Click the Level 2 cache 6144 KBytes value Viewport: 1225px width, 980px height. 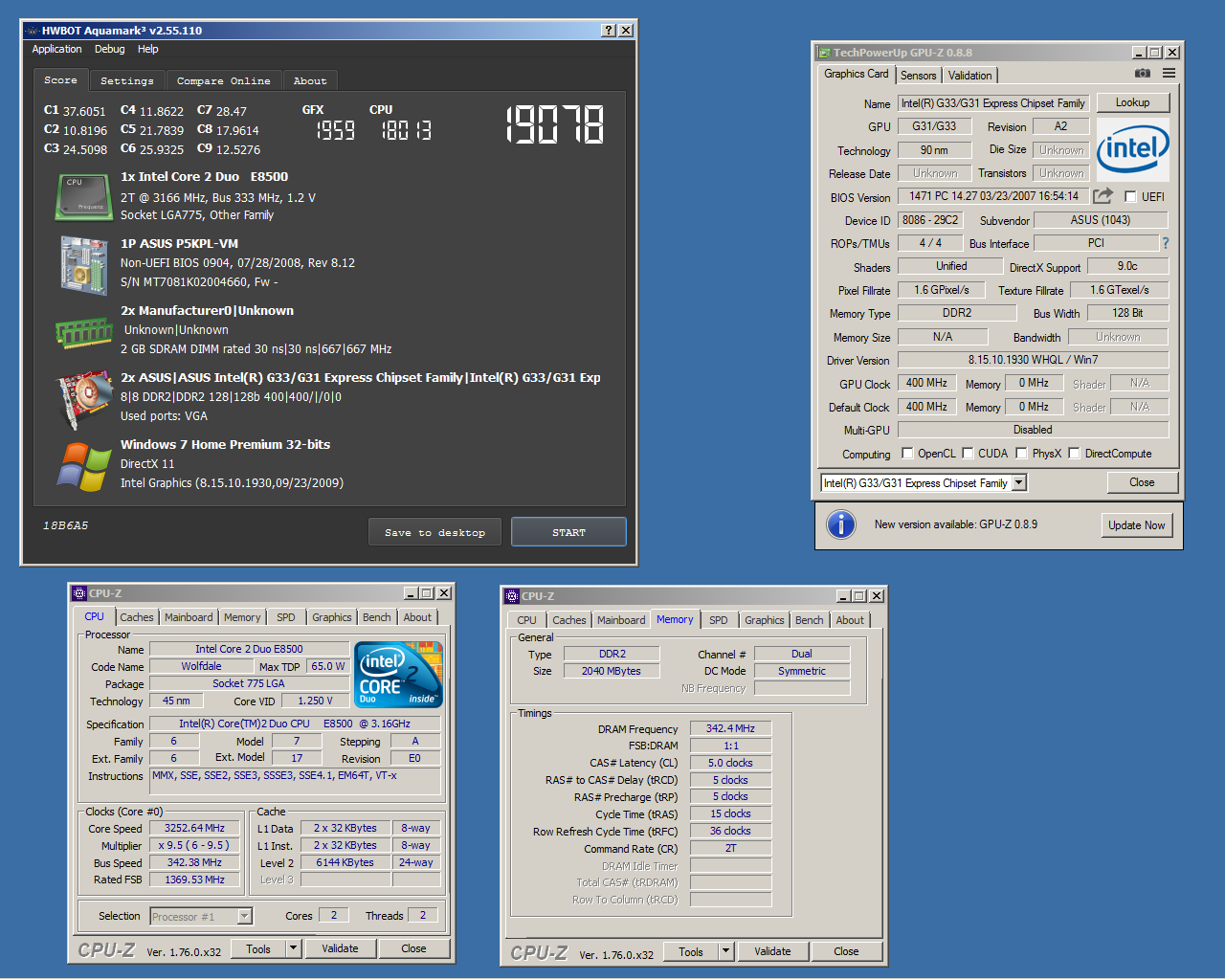(345, 863)
